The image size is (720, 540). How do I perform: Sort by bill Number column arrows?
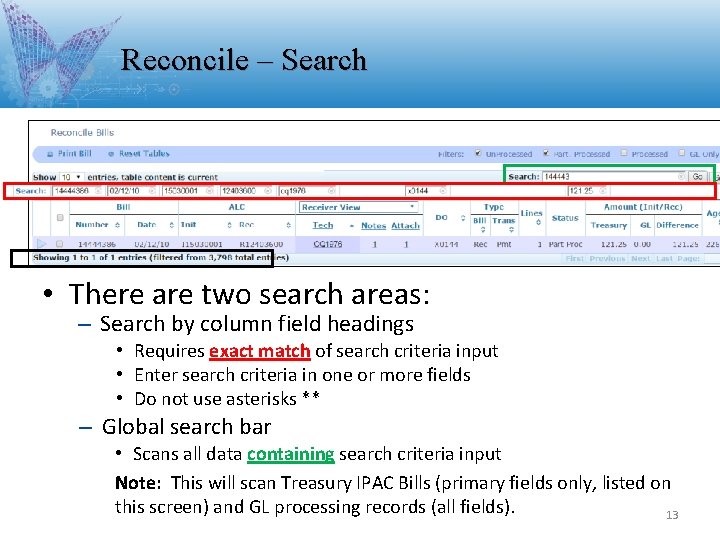[x=118, y=225]
